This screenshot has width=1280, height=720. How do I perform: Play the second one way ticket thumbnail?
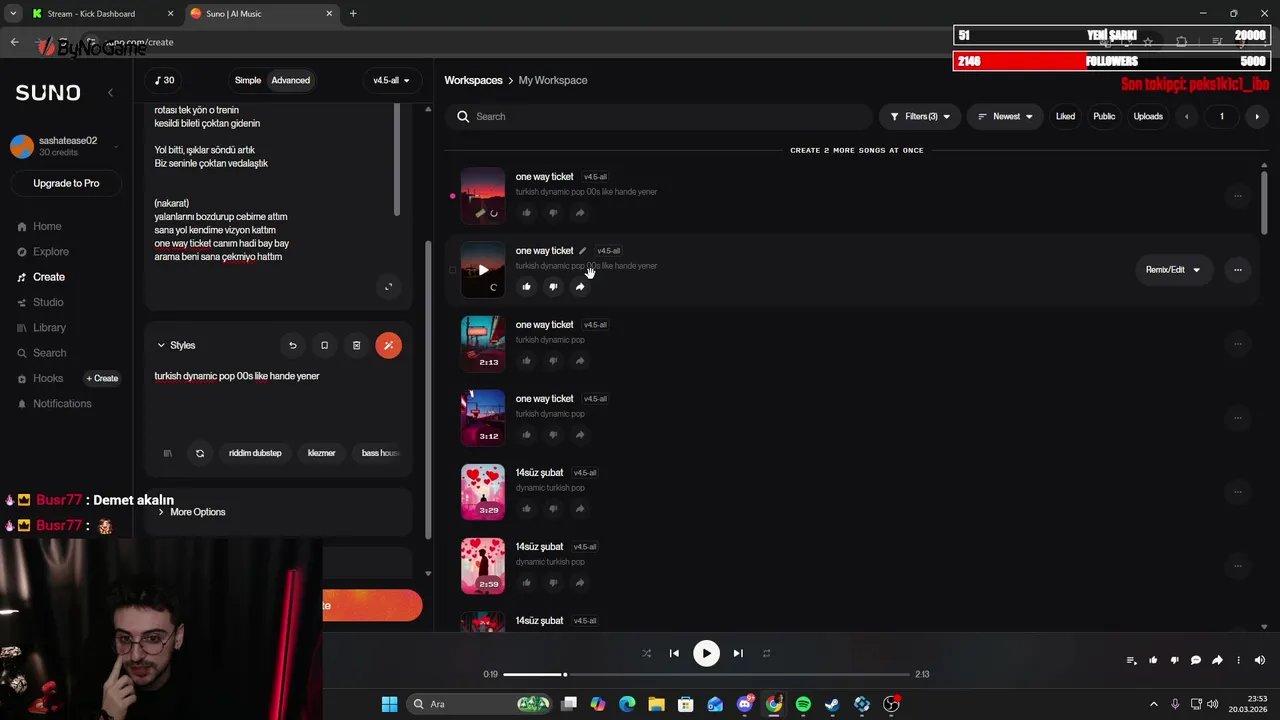(483, 270)
